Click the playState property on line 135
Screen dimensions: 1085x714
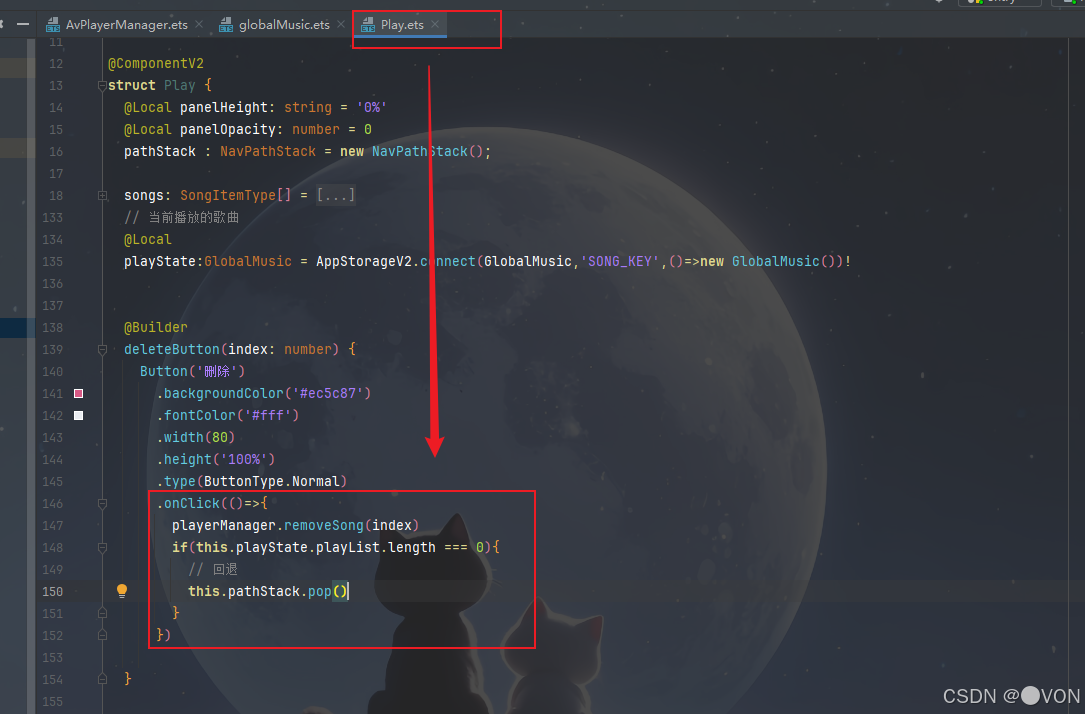[160, 262]
